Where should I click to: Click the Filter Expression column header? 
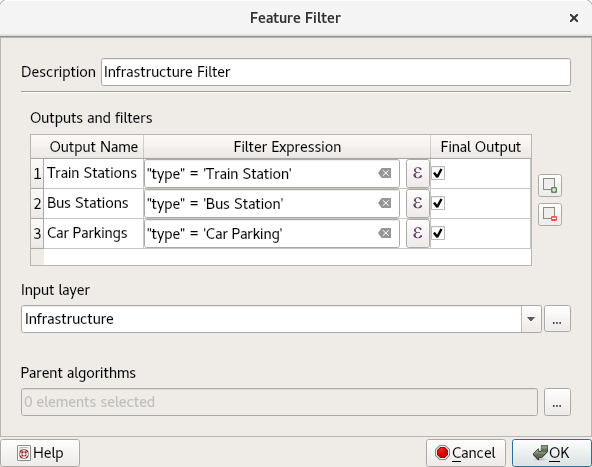tap(287, 146)
